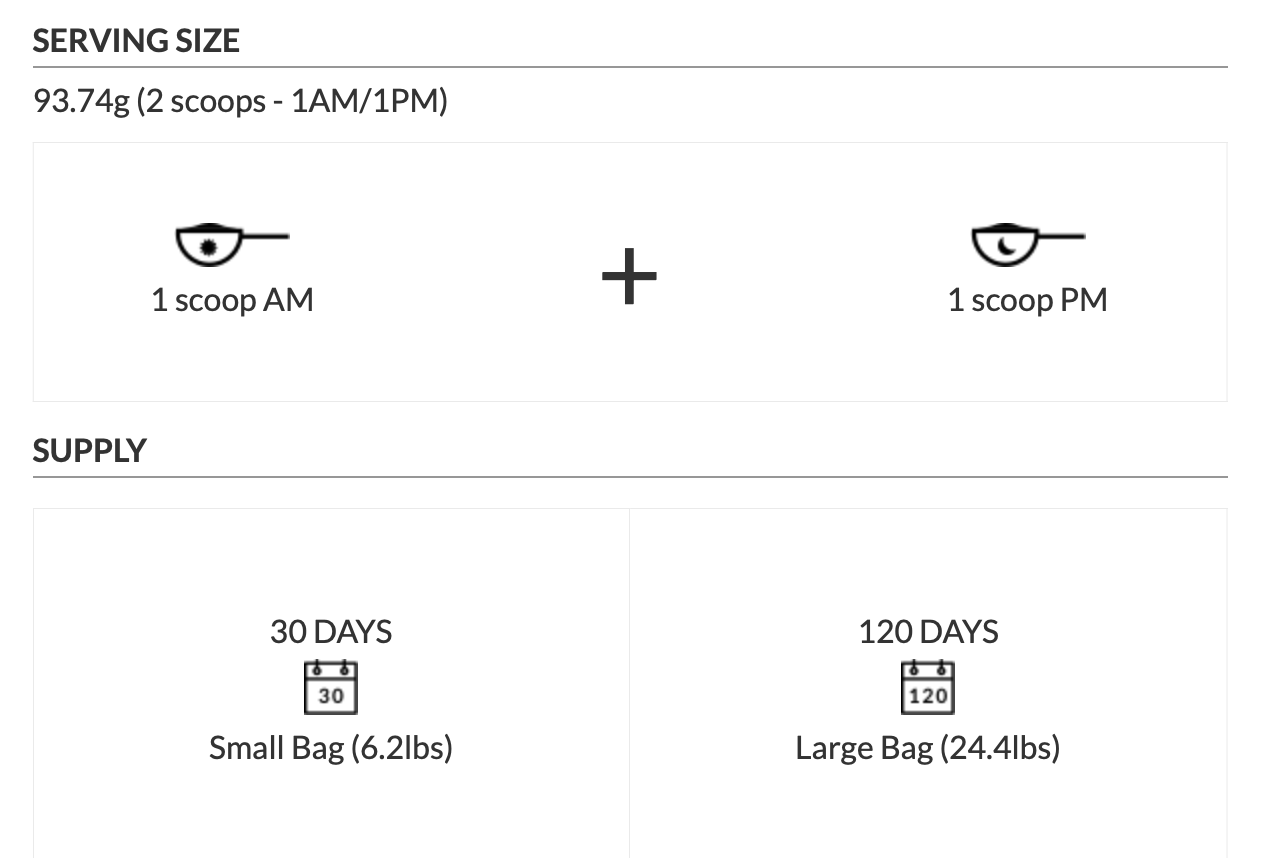The width and height of the screenshot is (1288, 858).
Task: Click the "30 DAYS" text
Action: point(331,632)
